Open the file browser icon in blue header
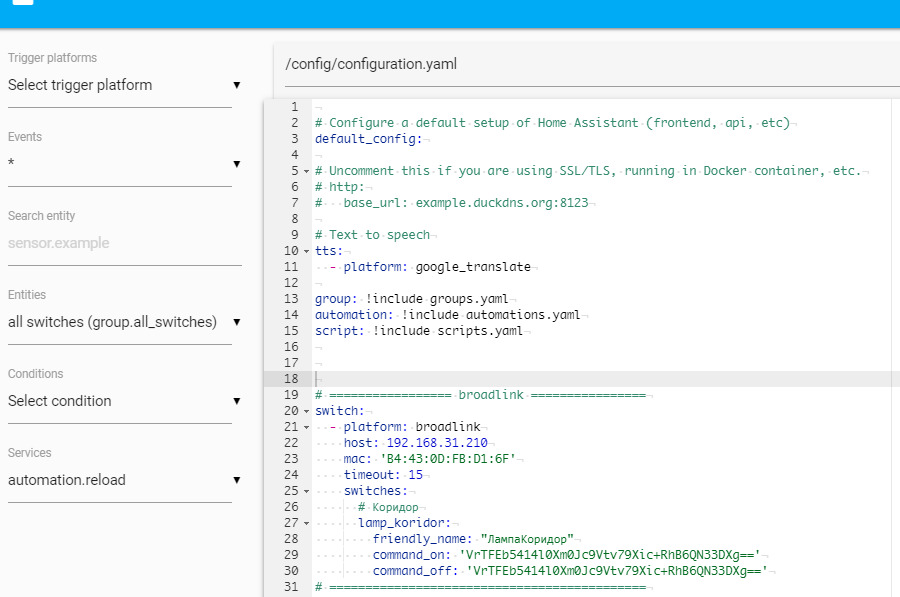The image size is (900, 597). point(22,2)
